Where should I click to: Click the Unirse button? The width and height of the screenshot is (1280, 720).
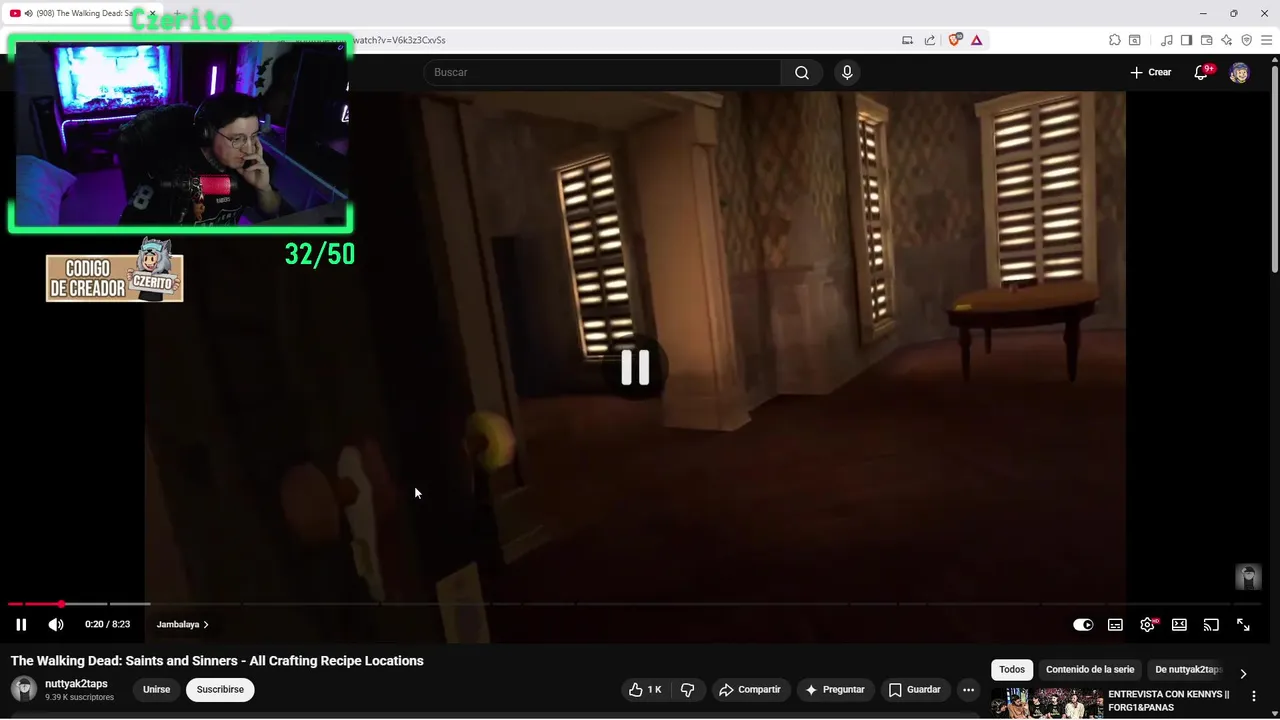(x=156, y=690)
